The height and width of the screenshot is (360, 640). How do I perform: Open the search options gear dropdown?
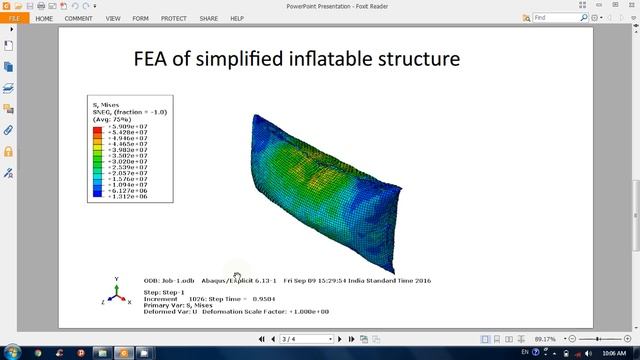click(597, 18)
